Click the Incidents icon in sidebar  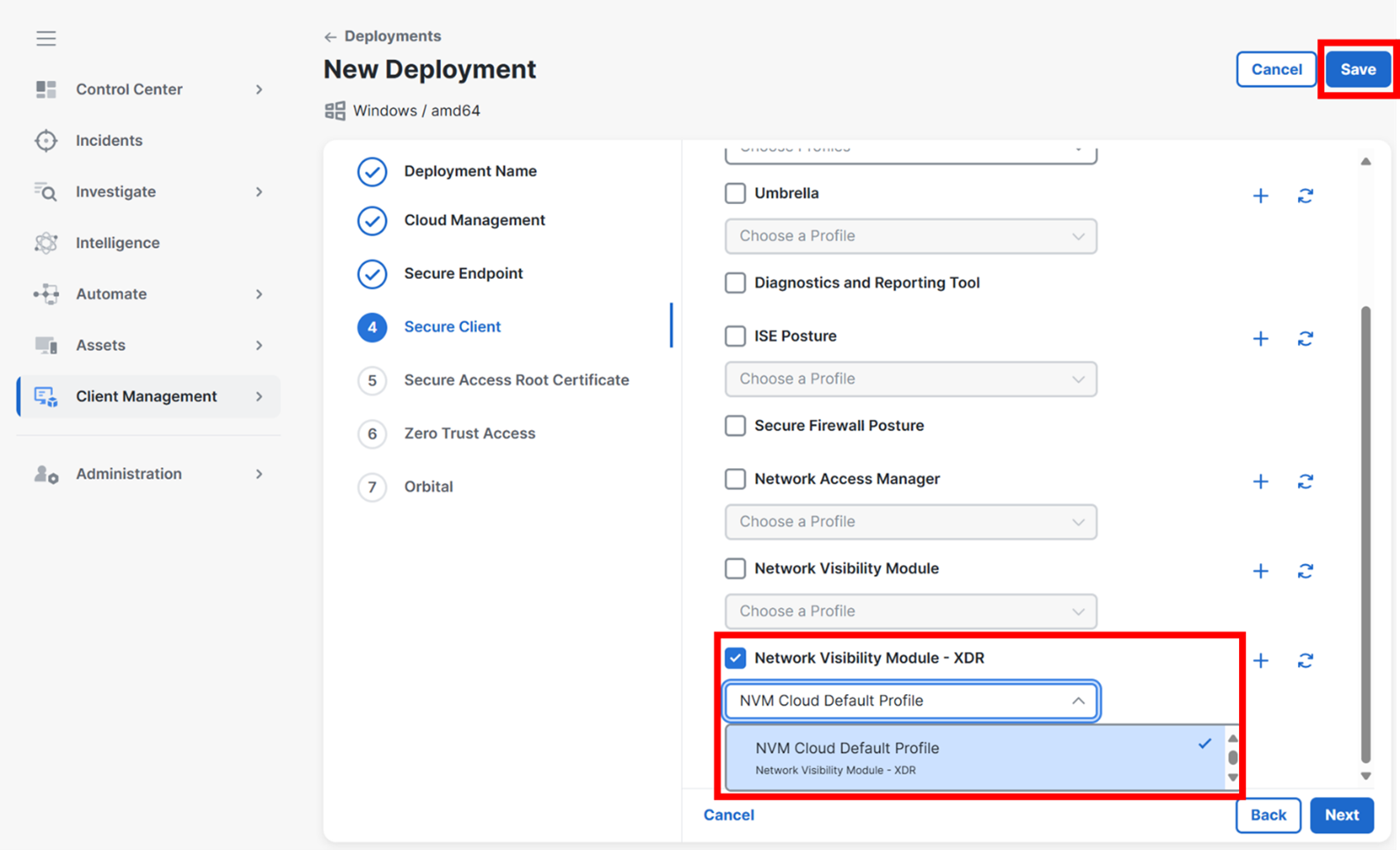click(46, 141)
